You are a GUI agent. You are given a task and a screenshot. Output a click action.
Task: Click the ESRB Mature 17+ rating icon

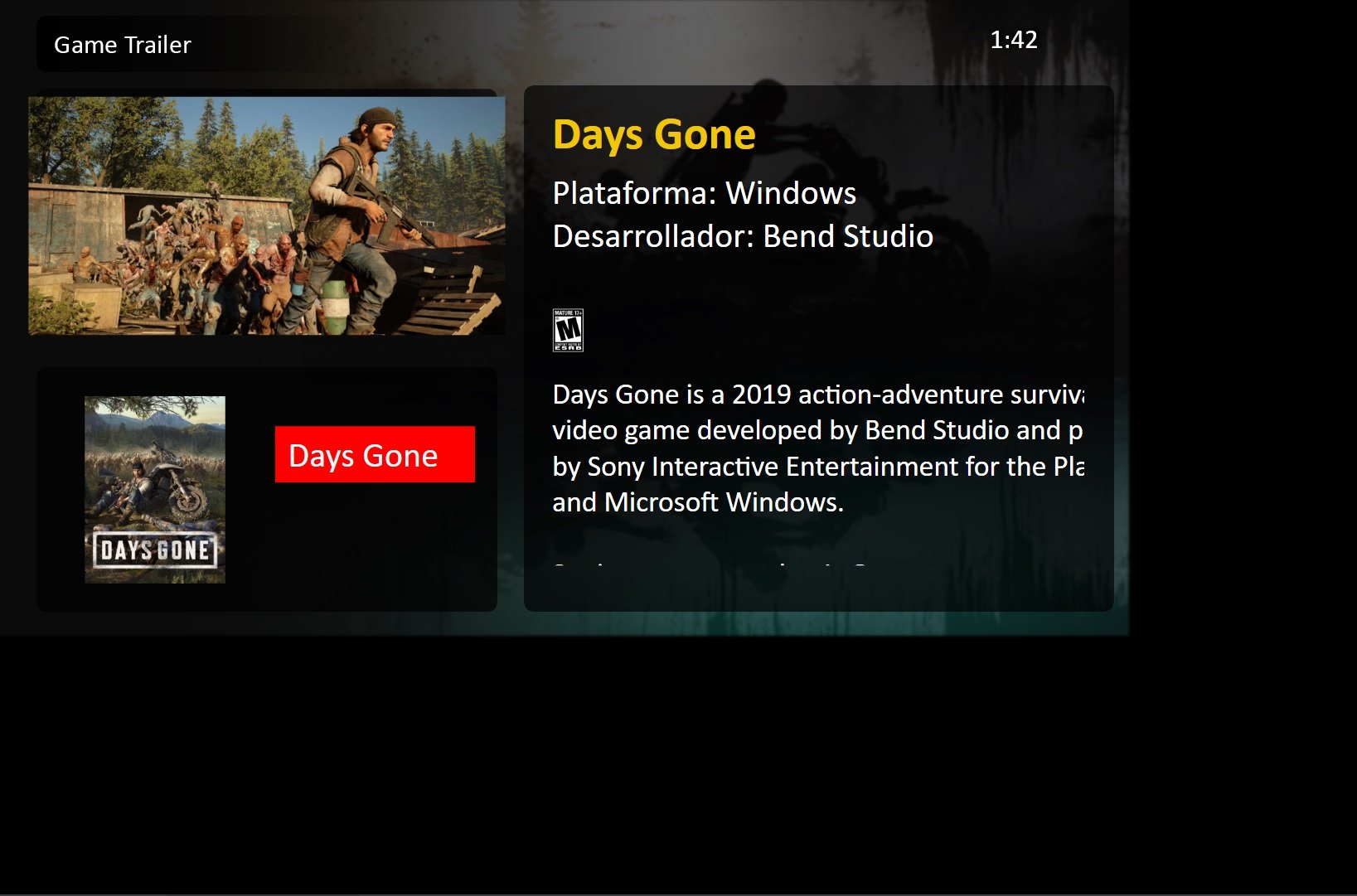click(x=568, y=330)
